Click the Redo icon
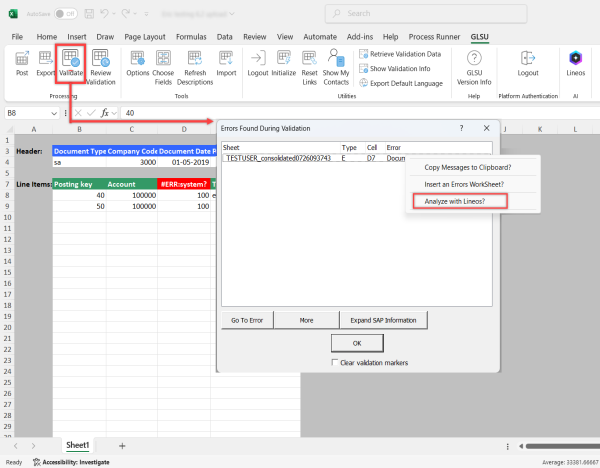Viewport: 600px width, 468px height. [126, 14]
